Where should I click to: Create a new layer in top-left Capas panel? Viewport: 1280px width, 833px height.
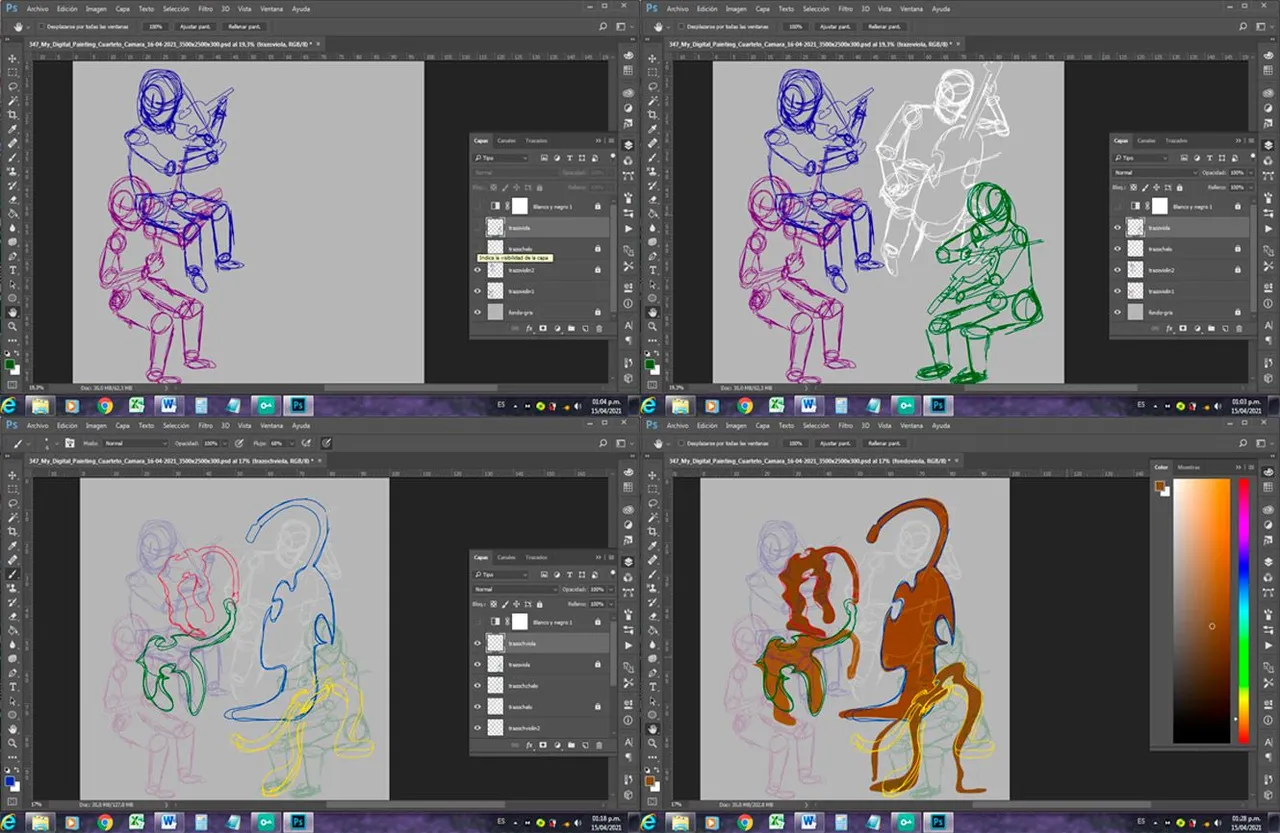[x=585, y=328]
